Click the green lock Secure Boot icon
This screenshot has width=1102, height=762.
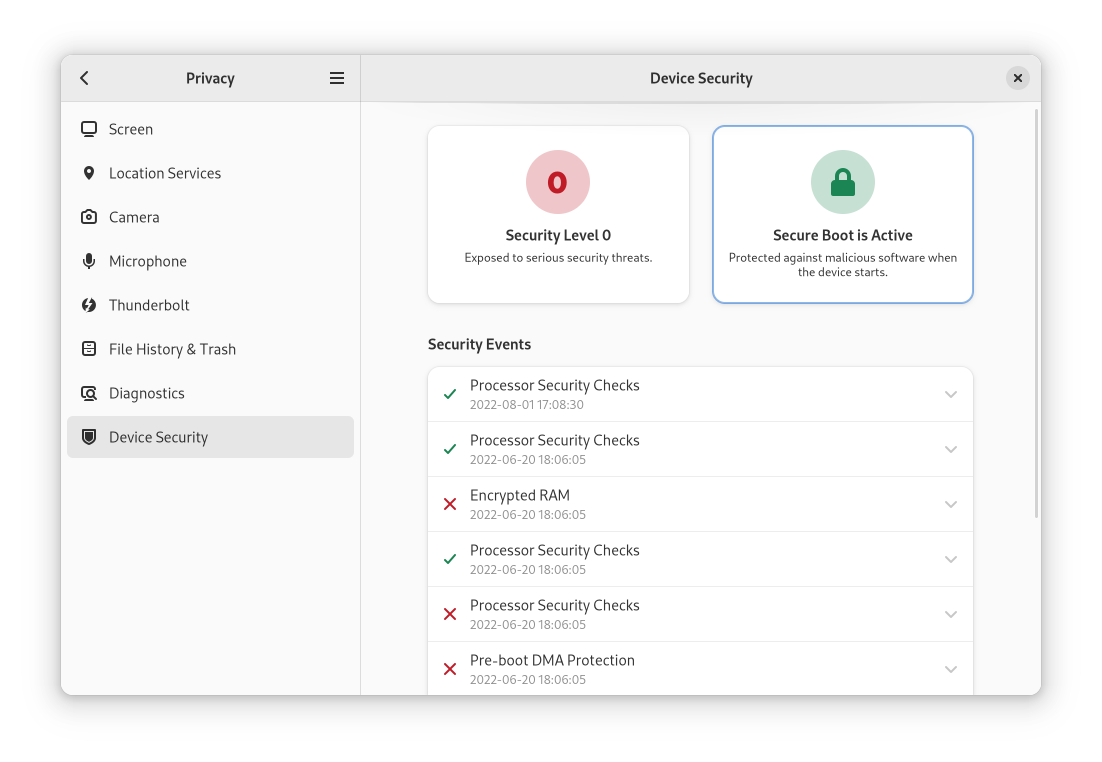pos(842,182)
